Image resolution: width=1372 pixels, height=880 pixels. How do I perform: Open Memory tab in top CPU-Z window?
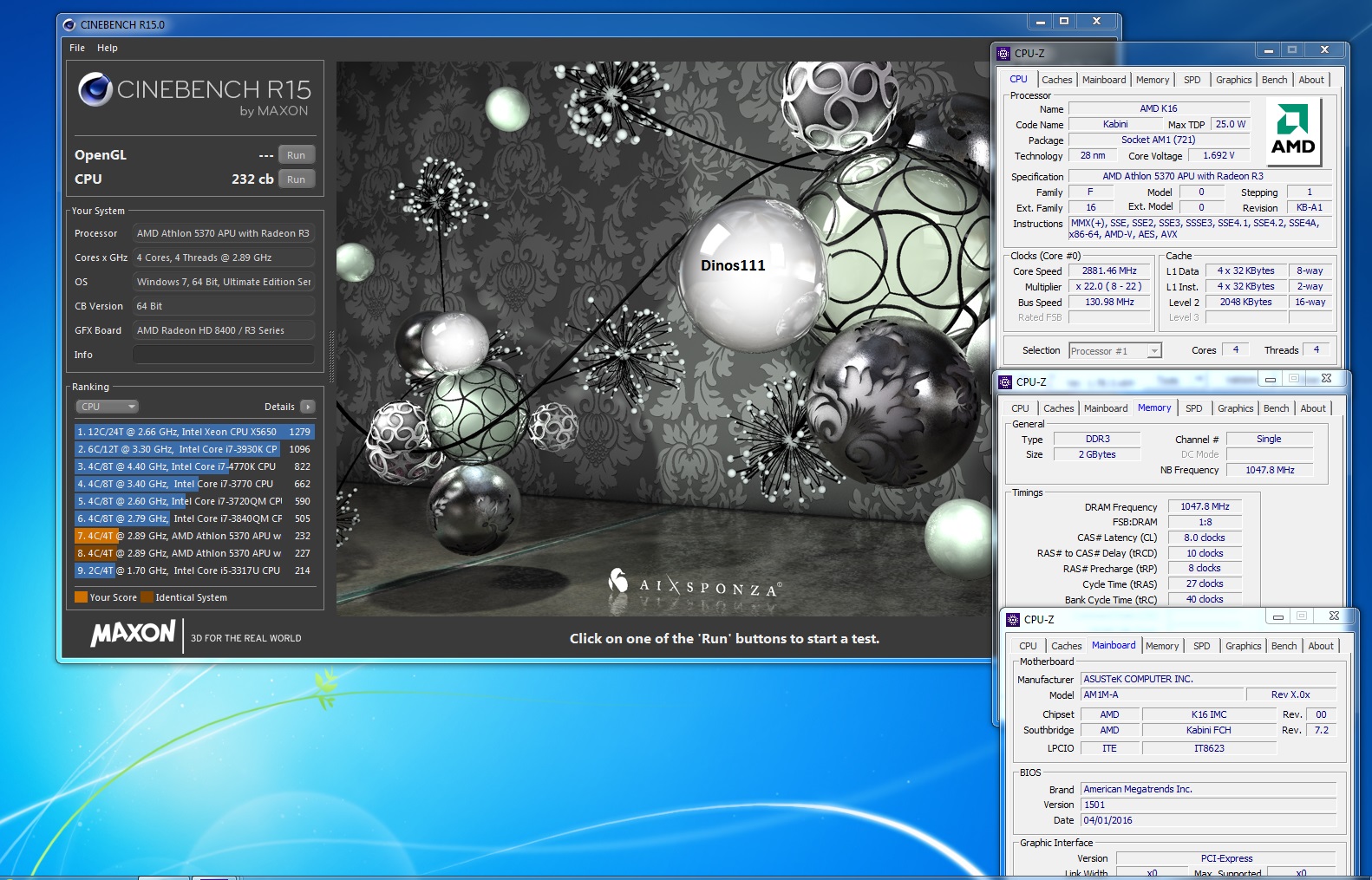click(x=1153, y=80)
